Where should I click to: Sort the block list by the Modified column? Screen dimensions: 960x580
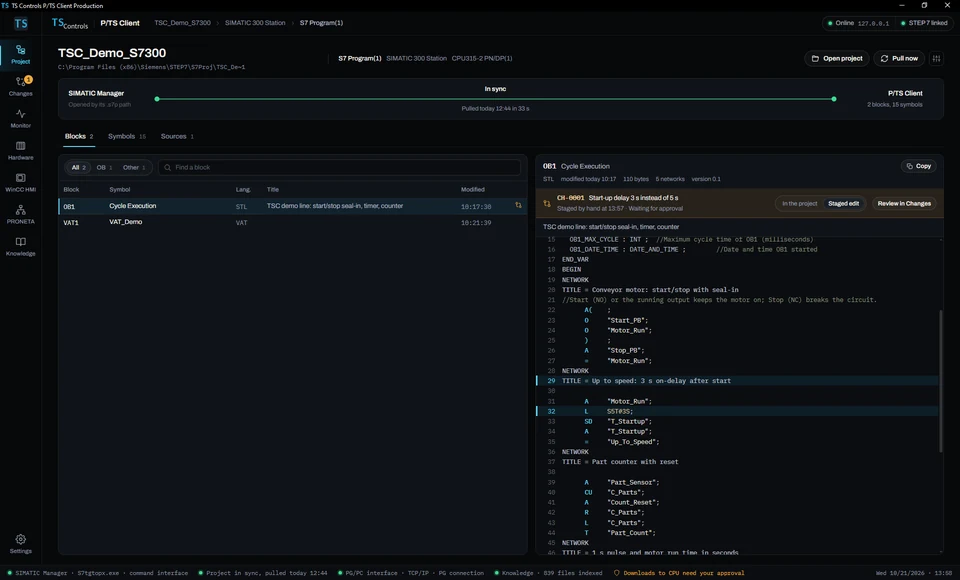[x=473, y=190]
